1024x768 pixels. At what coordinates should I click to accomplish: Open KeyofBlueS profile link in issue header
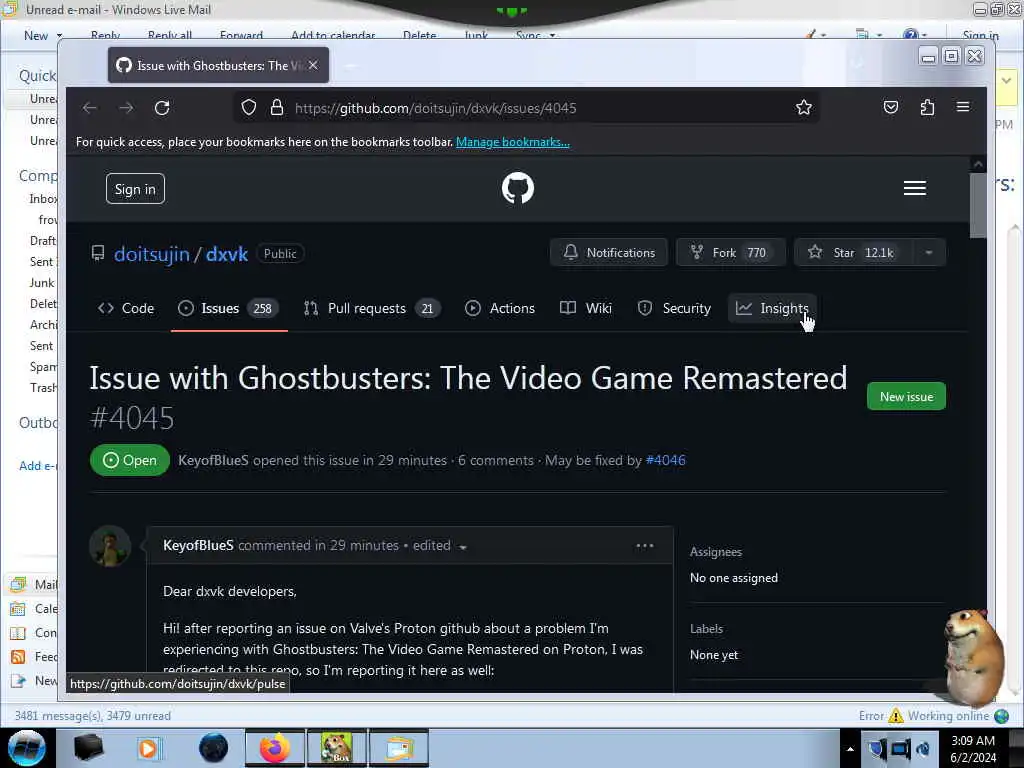coord(214,460)
